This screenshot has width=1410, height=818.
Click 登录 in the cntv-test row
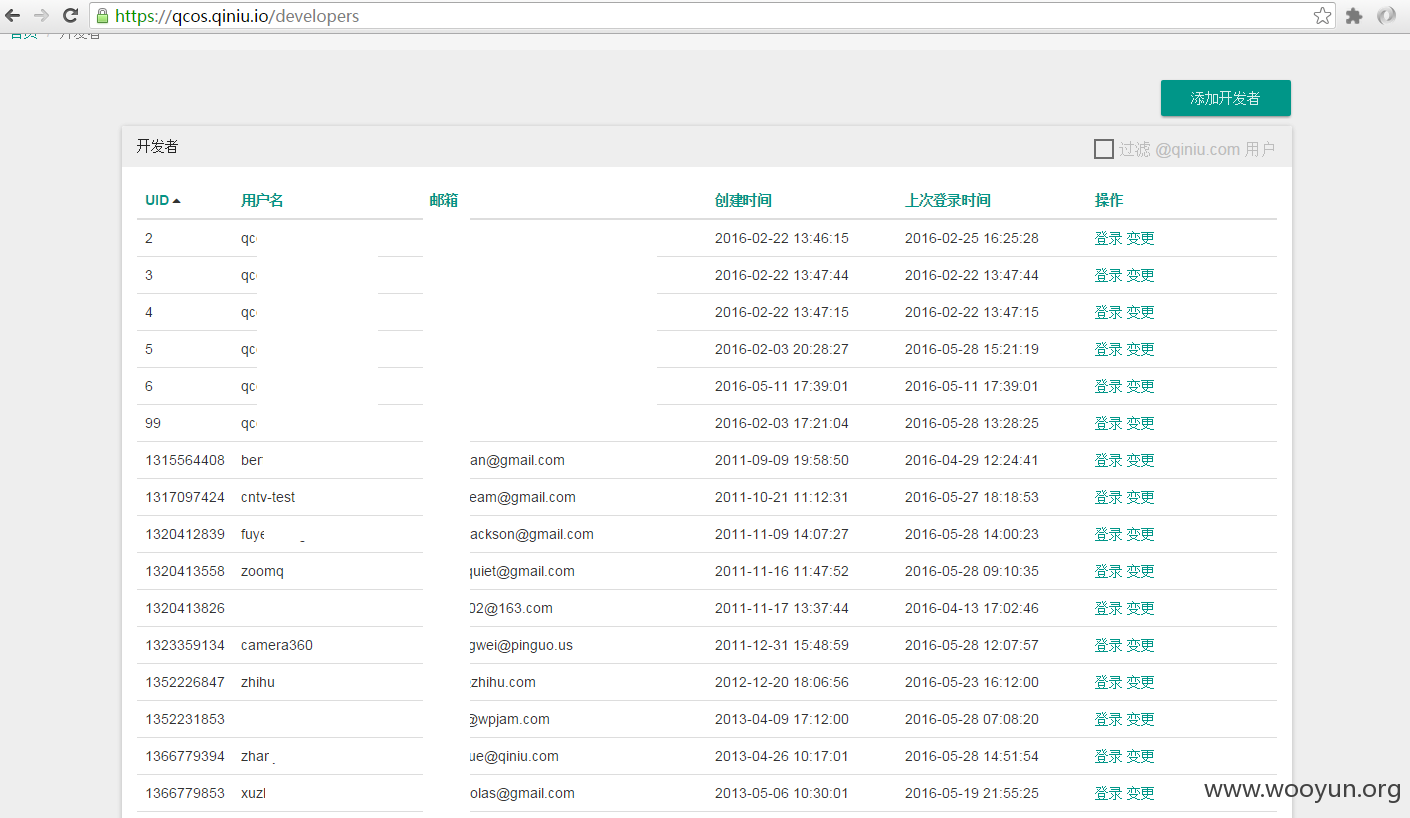click(1108, 497)
